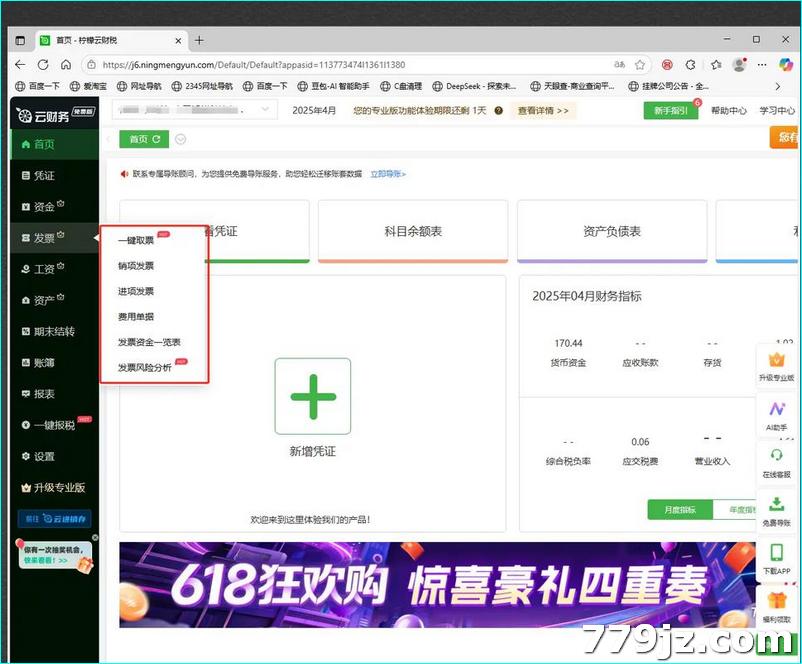Screen dimensions: 802x664
Task: Click the 下载APP phone icon
Action: click(776, 560)
